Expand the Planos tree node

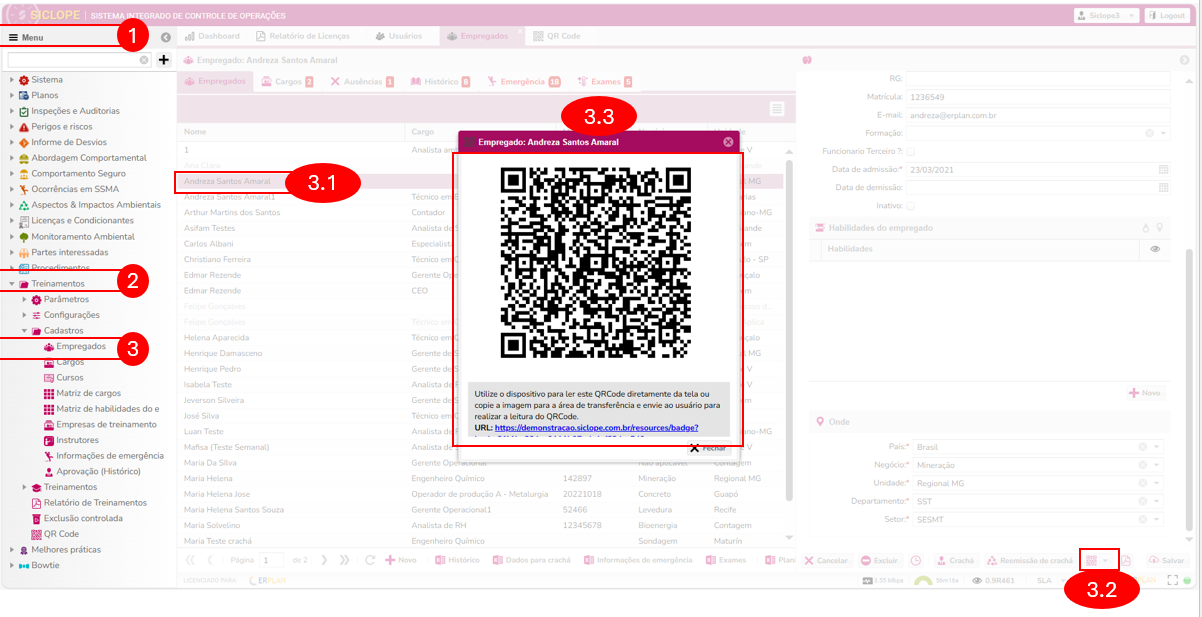coord(12,95)
